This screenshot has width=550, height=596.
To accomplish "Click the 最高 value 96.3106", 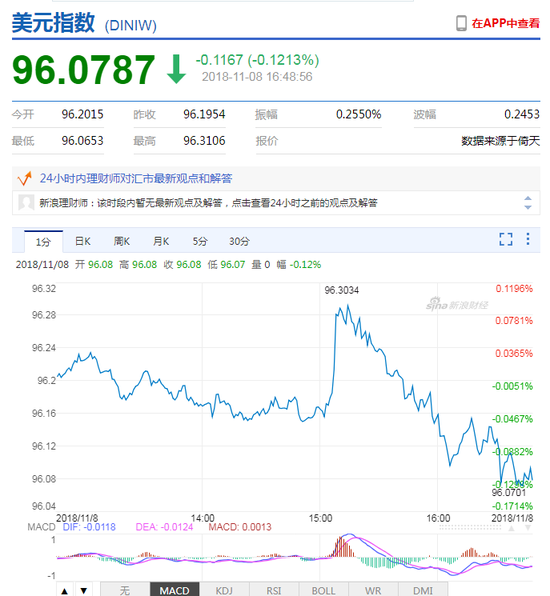I will [x=204, y=141].
